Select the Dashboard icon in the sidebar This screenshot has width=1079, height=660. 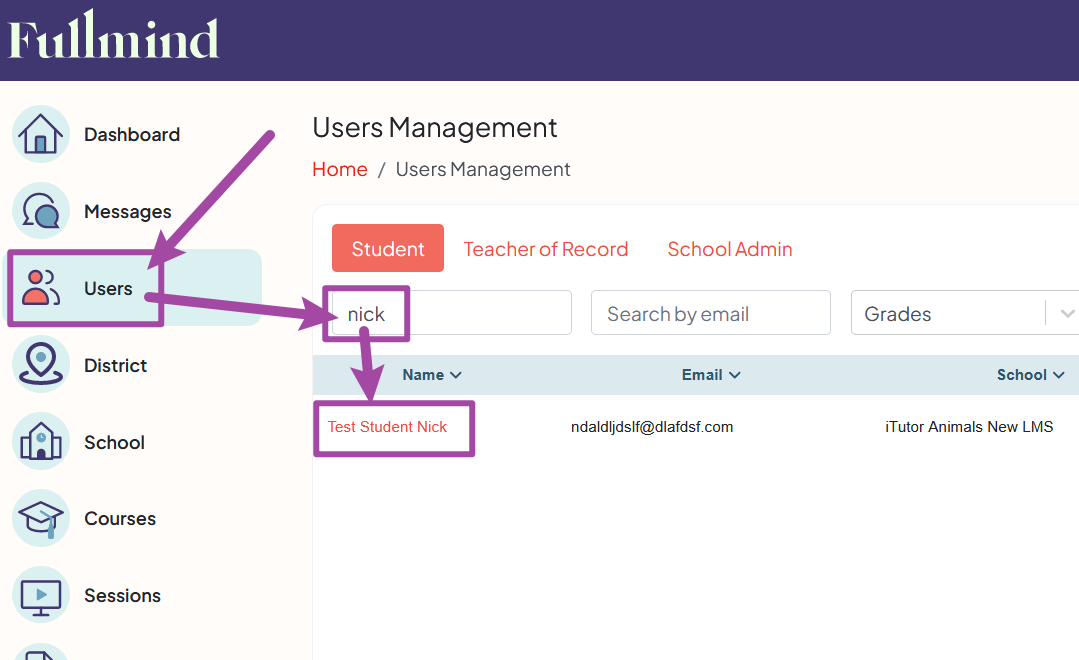point(40,133)
